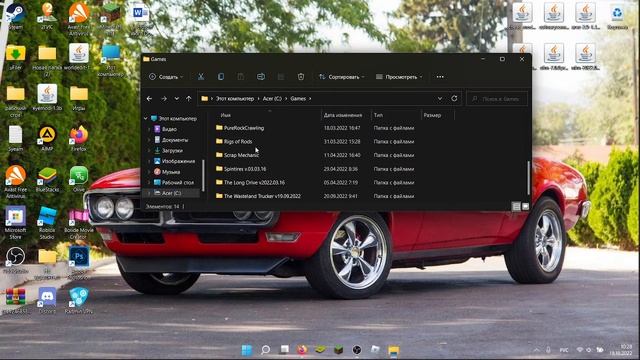Switch to details list view toggle in status bar
This screenshot has width=640, height=360.
coord(516,207)
